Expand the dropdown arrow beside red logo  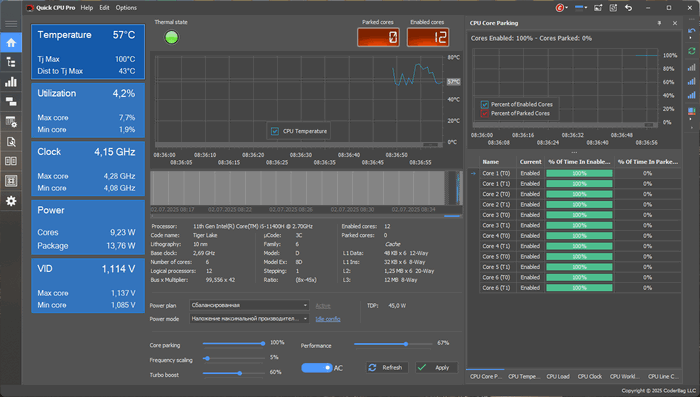(x=567, y=8)
